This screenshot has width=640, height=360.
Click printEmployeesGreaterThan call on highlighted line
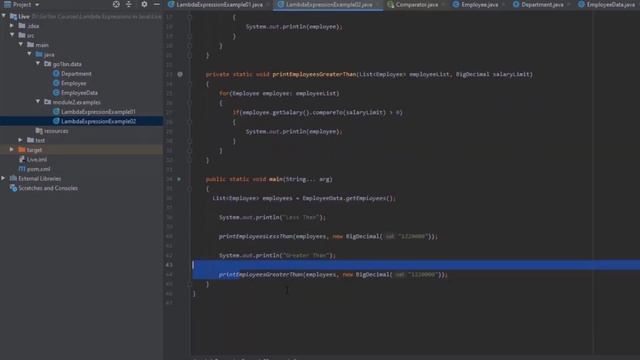click(x=261, y=275)
